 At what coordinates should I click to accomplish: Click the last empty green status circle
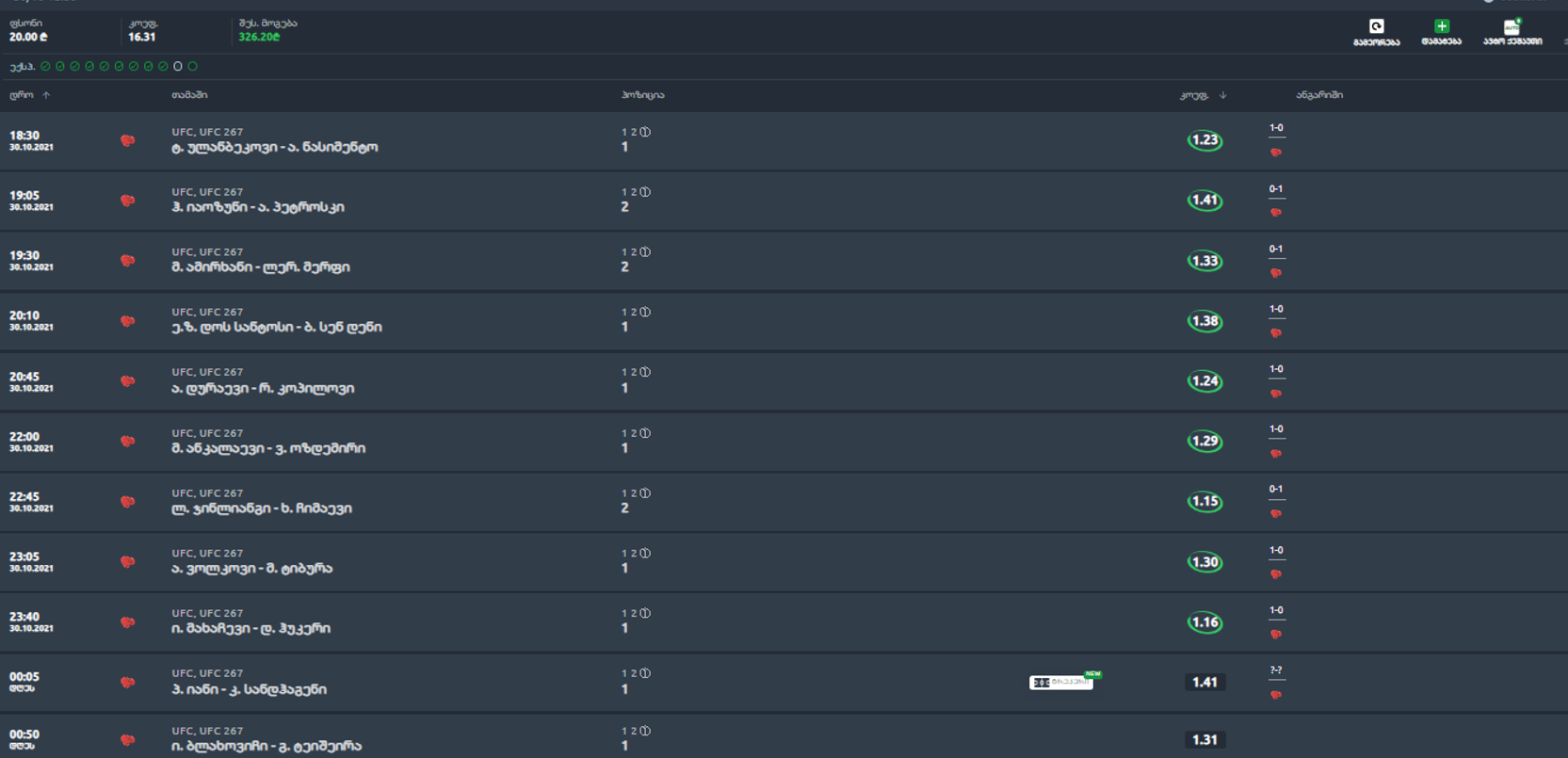193,66
